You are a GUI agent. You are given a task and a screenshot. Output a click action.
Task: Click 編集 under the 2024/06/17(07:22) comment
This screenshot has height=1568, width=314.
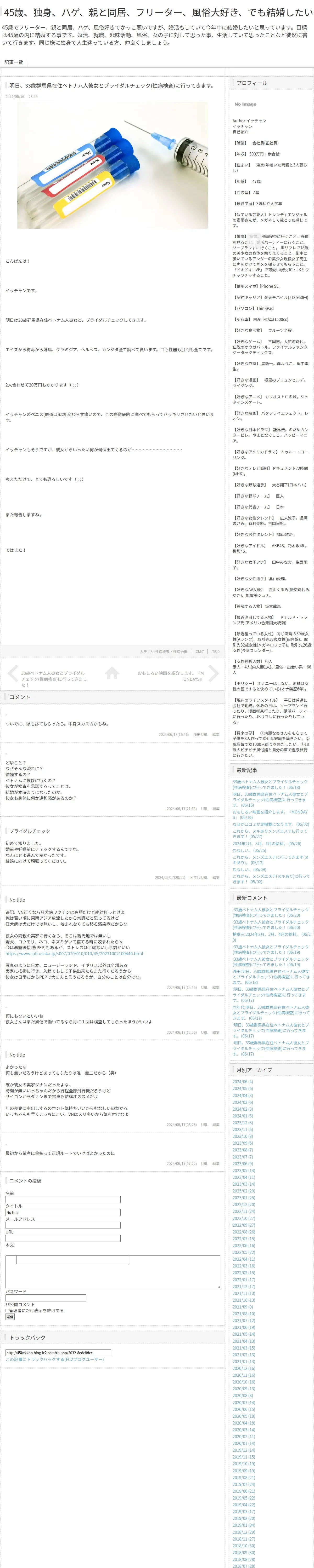(216, 1164)
